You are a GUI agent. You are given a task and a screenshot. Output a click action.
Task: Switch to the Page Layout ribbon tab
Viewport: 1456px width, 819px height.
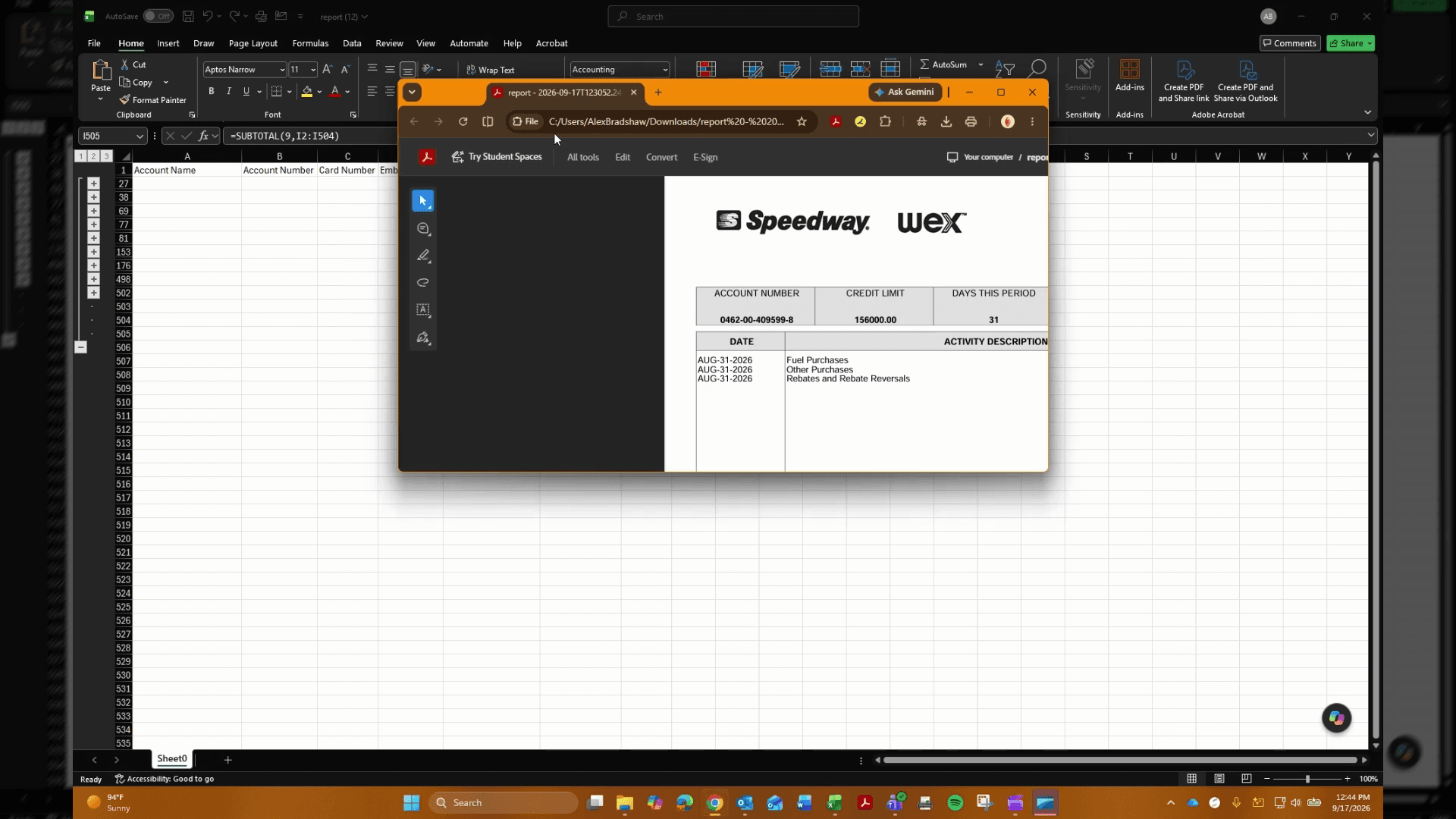(253, 43)
